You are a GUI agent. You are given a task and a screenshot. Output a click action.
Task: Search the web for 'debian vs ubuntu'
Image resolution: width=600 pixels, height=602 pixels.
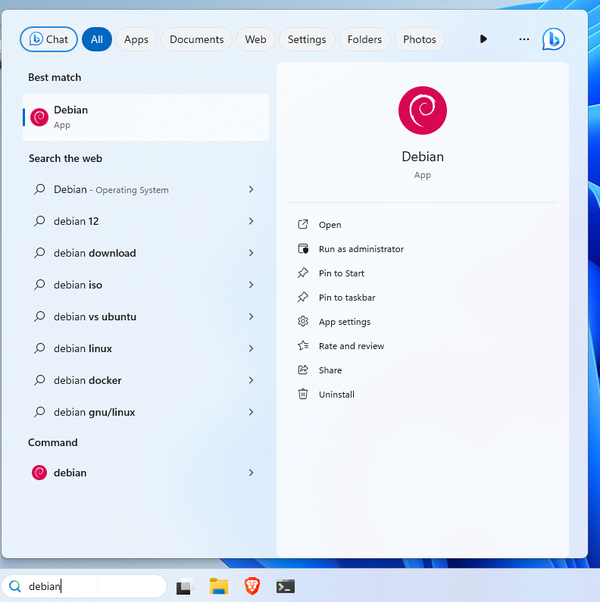(x=95, y=317)
